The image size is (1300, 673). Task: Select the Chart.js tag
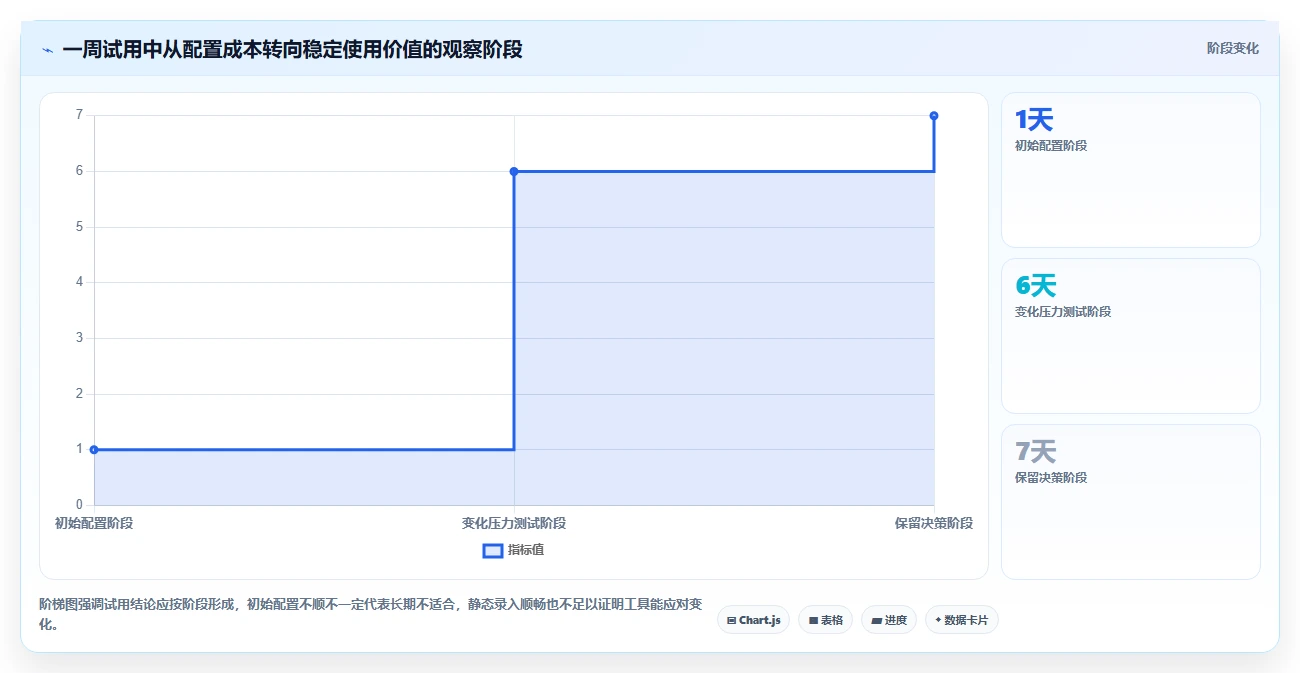(x=753, y=620)
